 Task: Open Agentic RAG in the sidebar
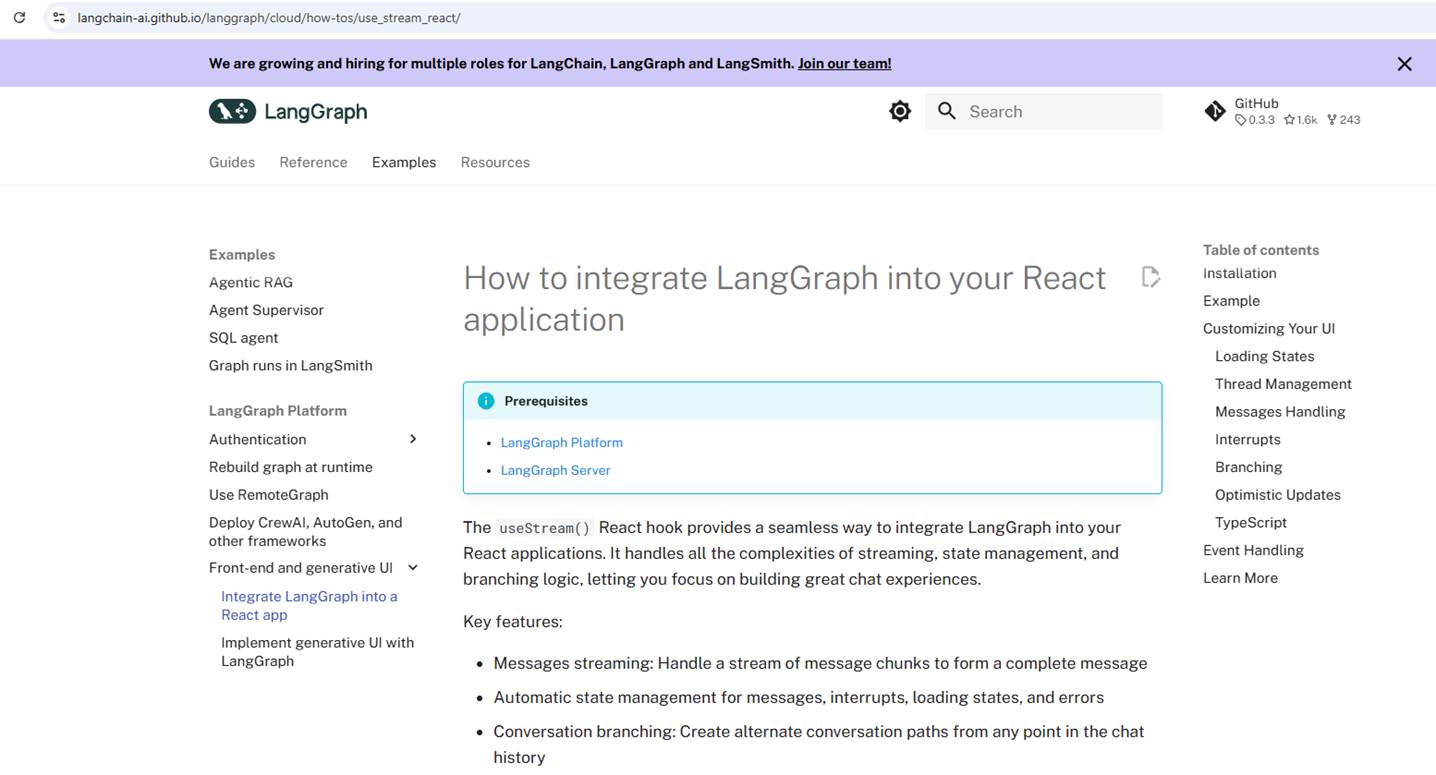[x=251, y=282]
